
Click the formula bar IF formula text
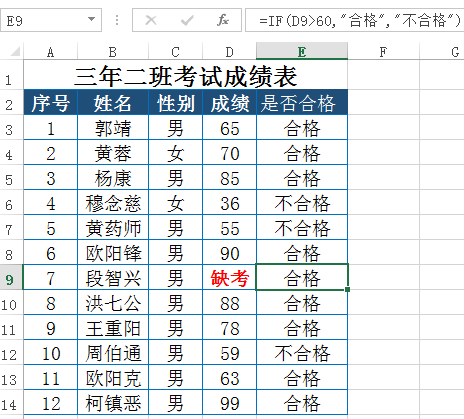coord(360,21)
